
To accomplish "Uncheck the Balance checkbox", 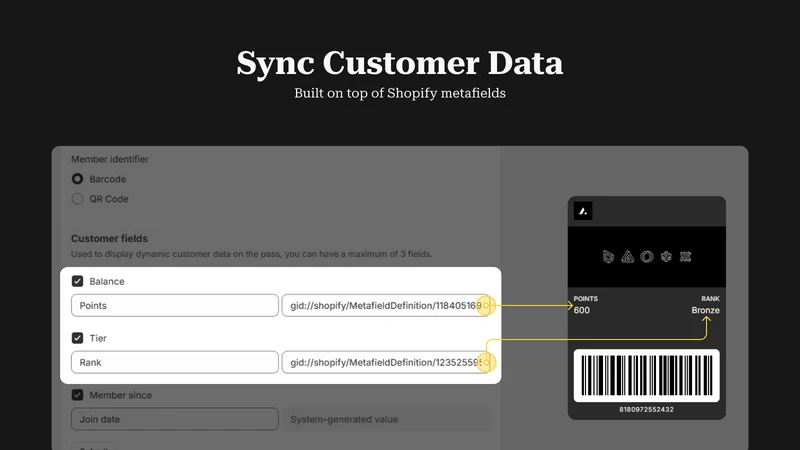I will [77, 281].
